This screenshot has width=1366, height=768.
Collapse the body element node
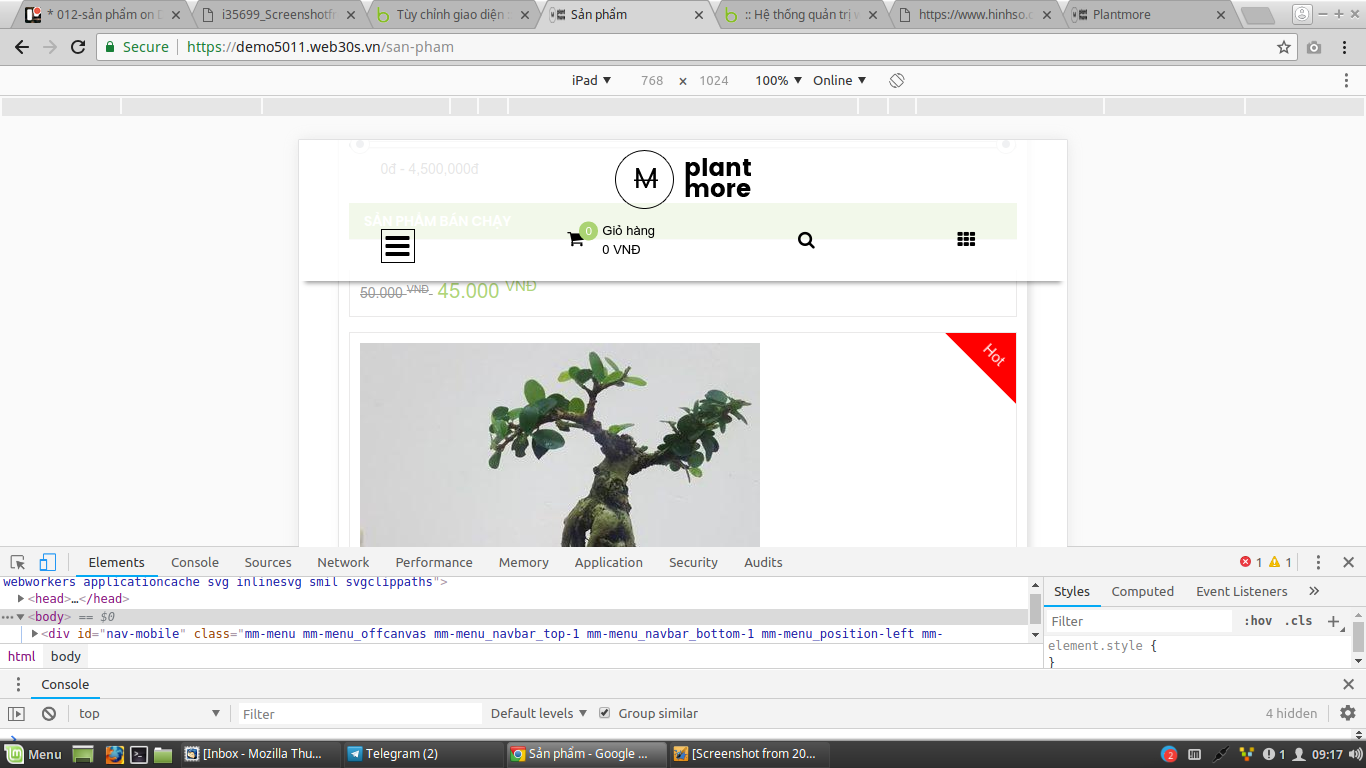click(x=21, y=617)
